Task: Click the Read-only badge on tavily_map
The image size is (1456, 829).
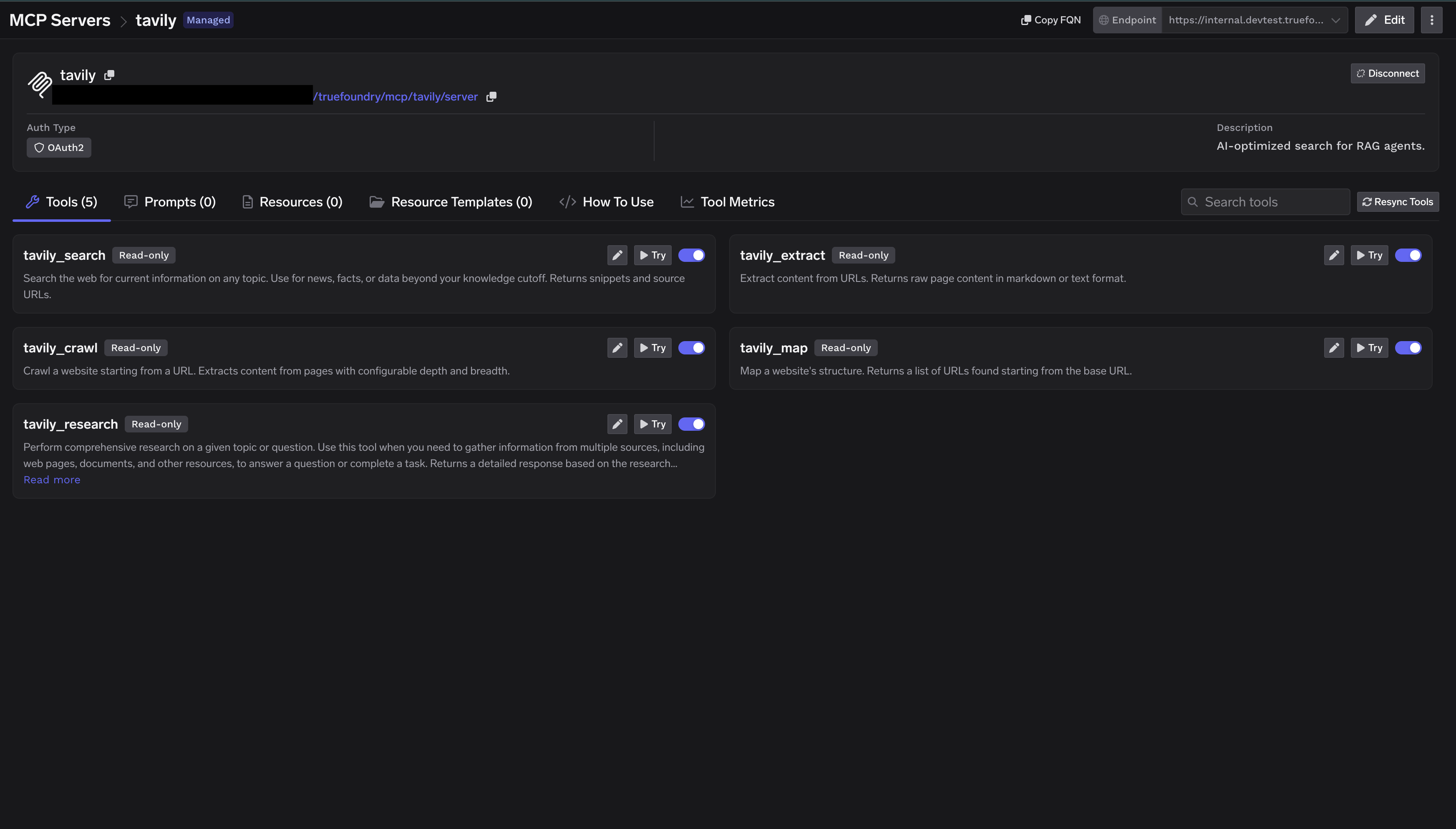Action: [845, 348]
